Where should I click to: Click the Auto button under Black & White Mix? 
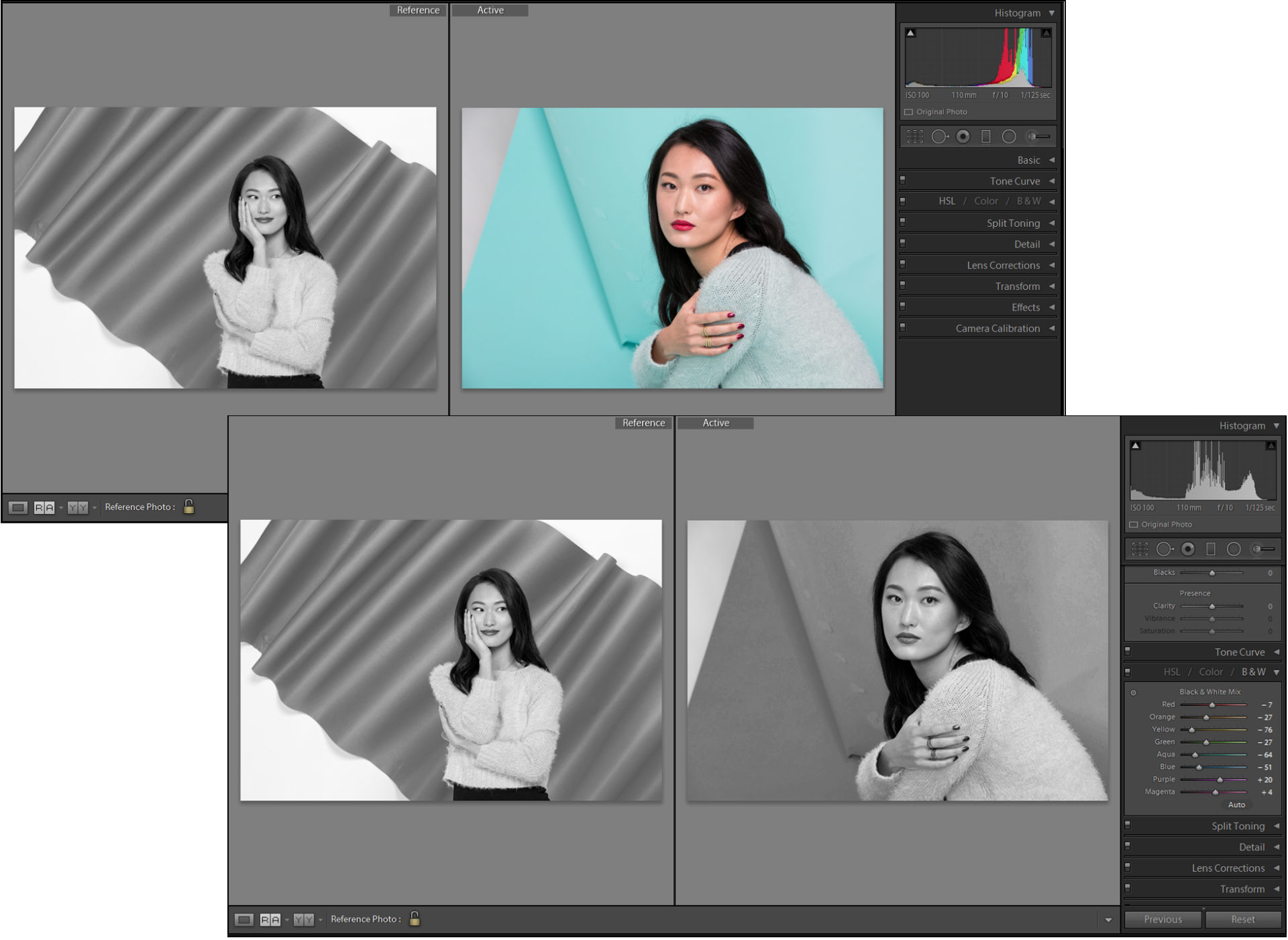tap(1236, 804)
